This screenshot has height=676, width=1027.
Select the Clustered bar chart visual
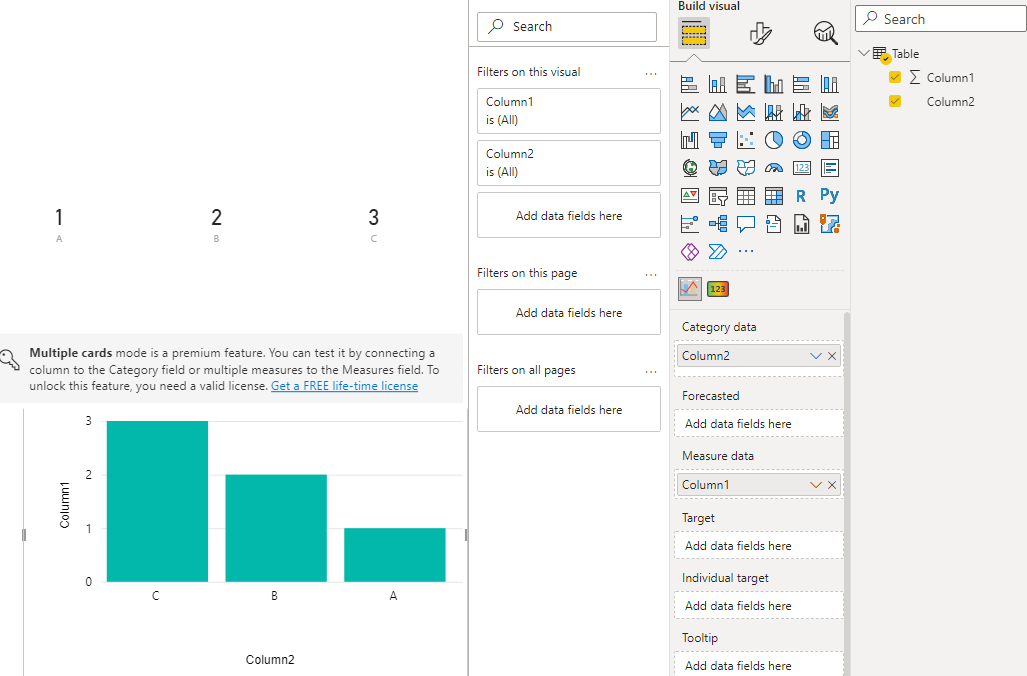tap(745, 84)
